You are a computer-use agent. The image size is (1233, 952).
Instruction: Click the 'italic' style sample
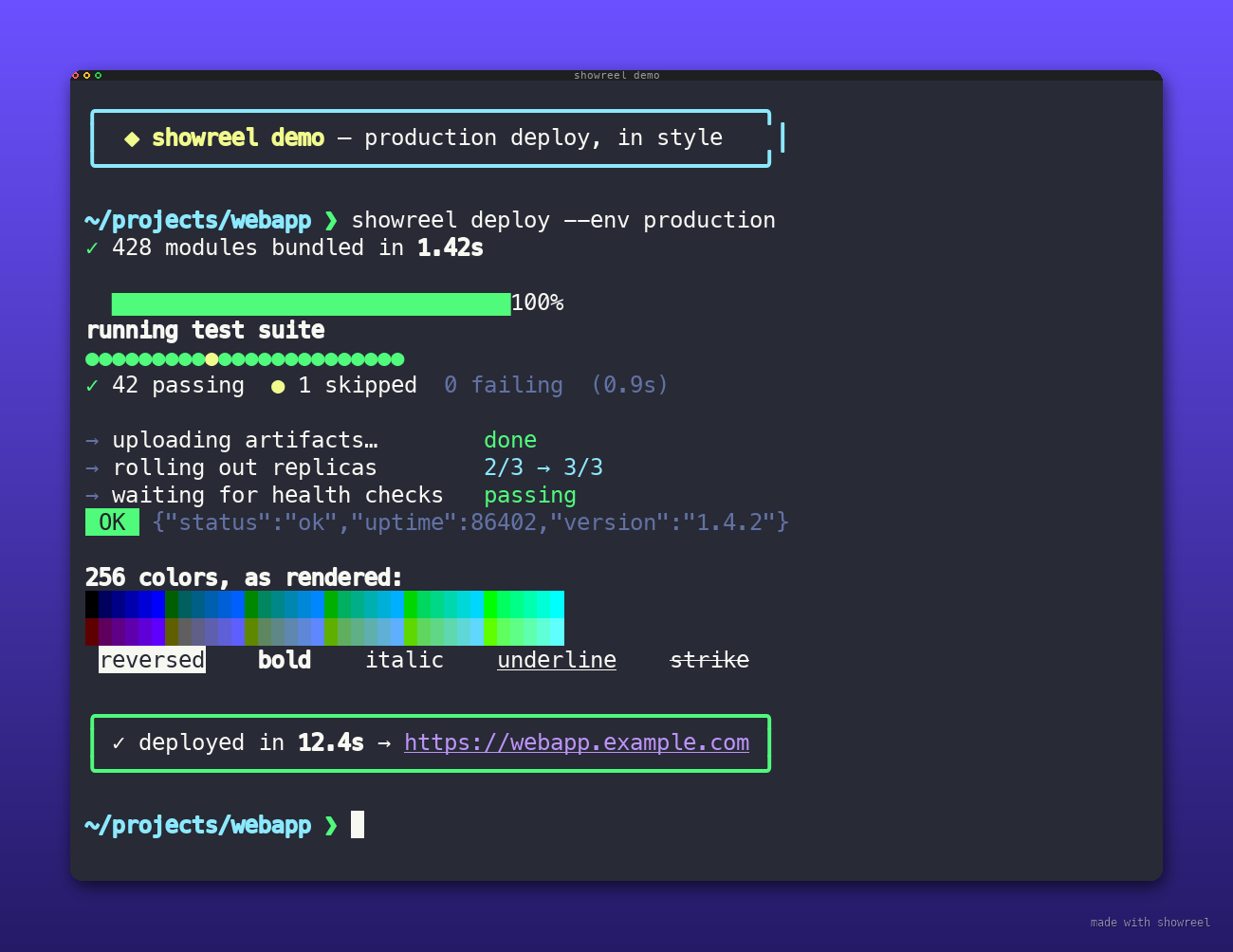404,660
